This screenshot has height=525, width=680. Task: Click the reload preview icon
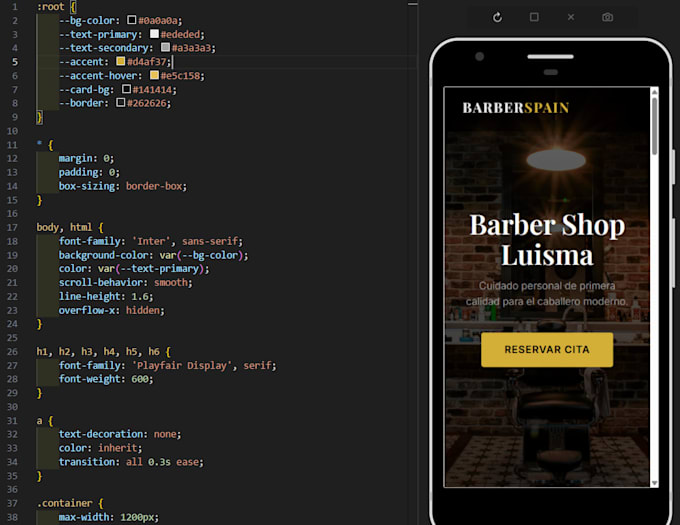pyautogui.click(x=497, y=17)
